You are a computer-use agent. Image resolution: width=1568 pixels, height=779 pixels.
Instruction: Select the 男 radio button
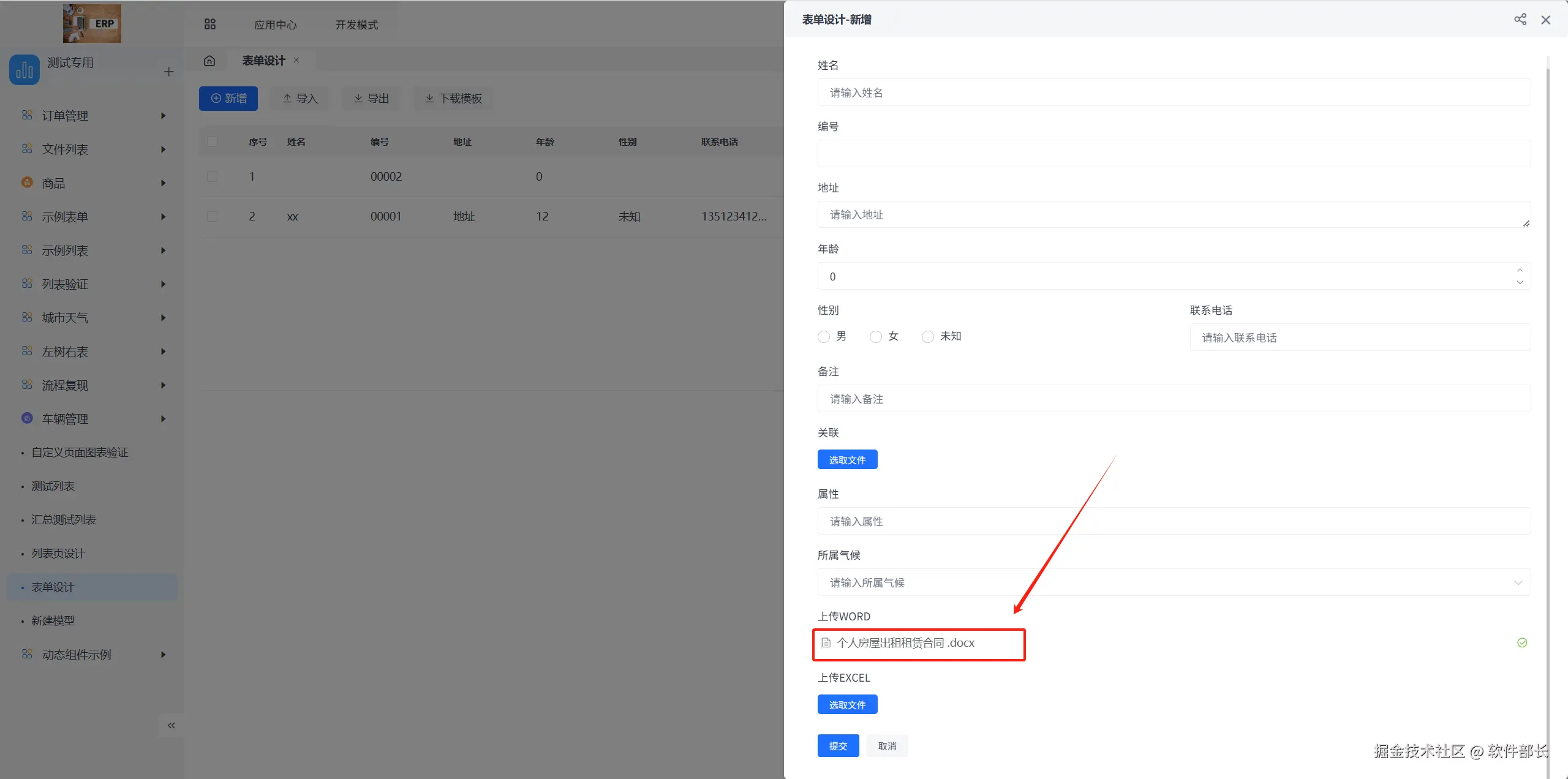tap(824, 337)
